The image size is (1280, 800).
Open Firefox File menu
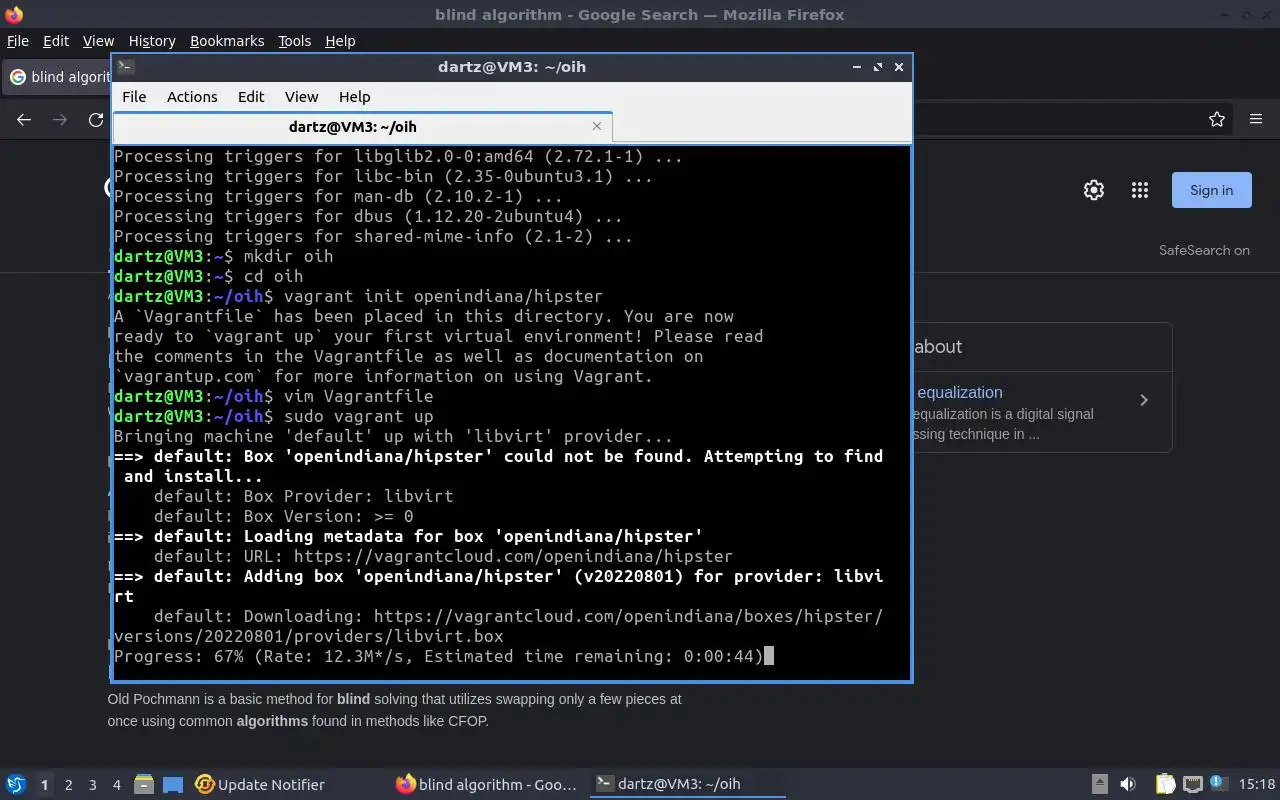tap(18, 41)
